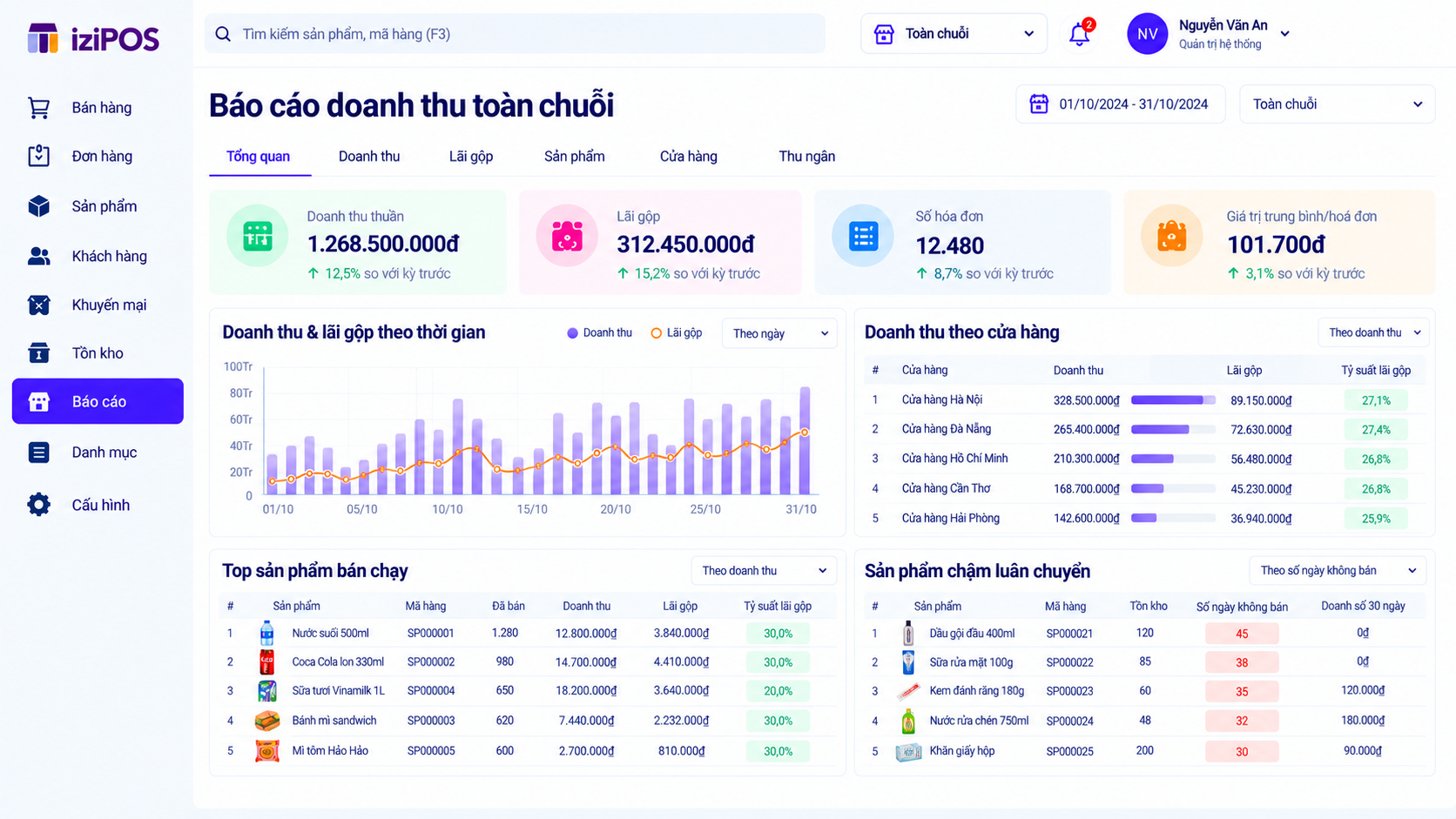The width and height of the screenshot is (1456, 819).
Task: Click the orange bag icon for average value
Action: click(x=1172, y=236)
